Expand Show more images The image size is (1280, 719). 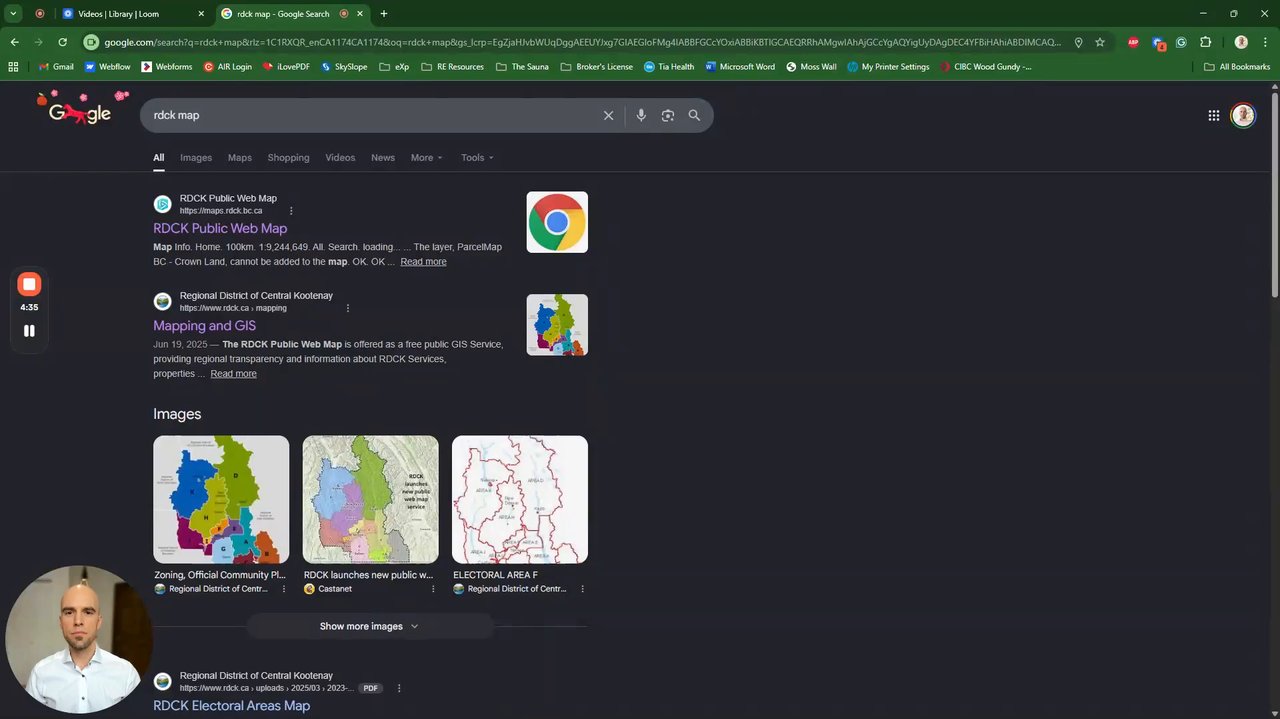[x=370, y=626]
